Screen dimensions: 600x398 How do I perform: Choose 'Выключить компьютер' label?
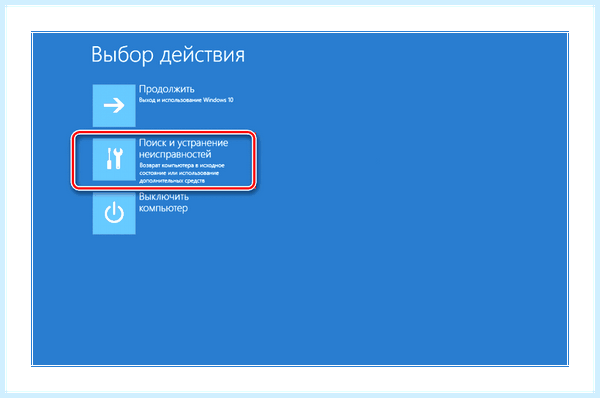click(x=164, y=202)
